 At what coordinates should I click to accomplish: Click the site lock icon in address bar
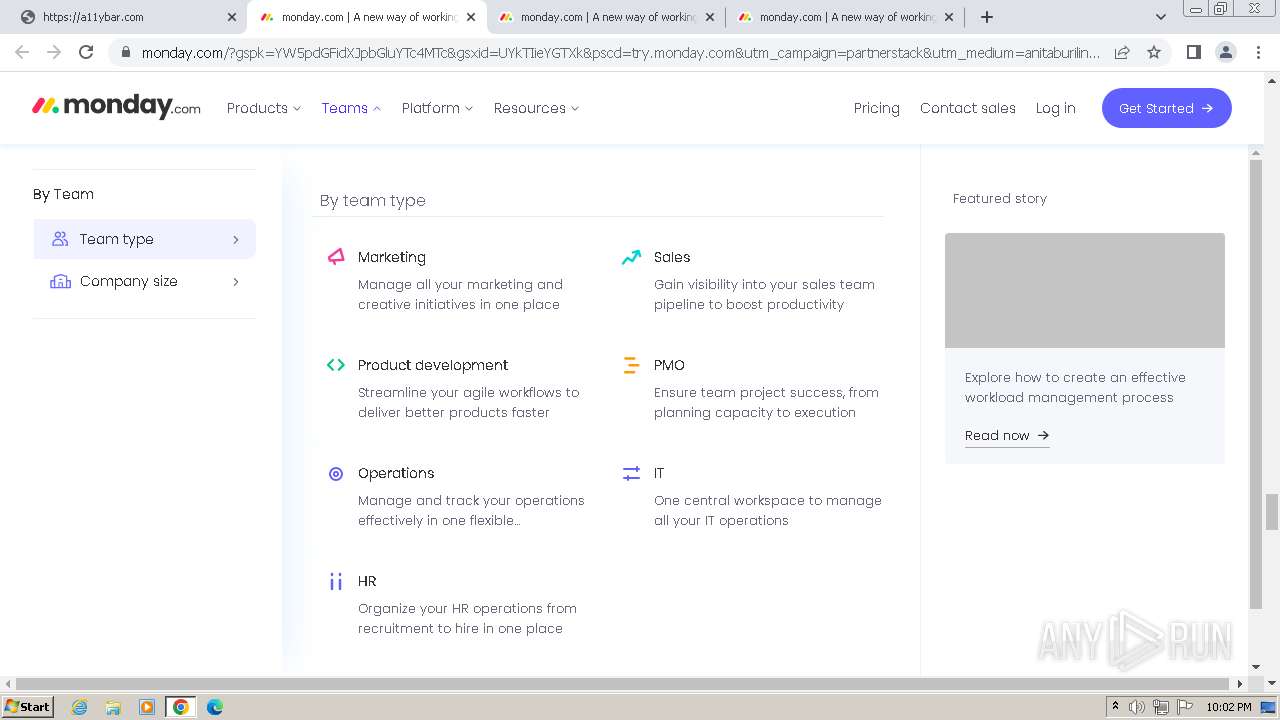(125, 52)
